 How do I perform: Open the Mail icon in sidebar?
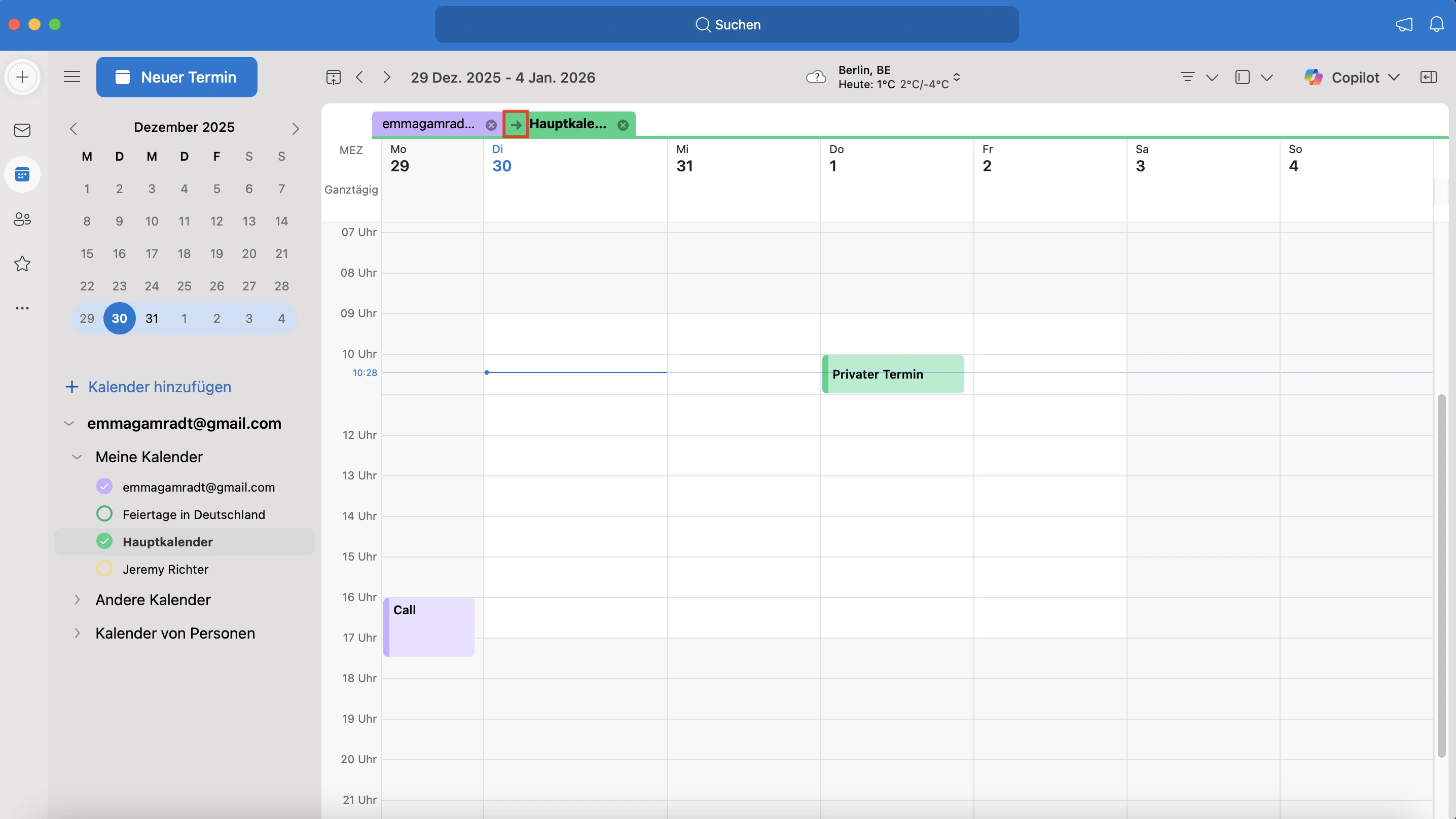22,131
